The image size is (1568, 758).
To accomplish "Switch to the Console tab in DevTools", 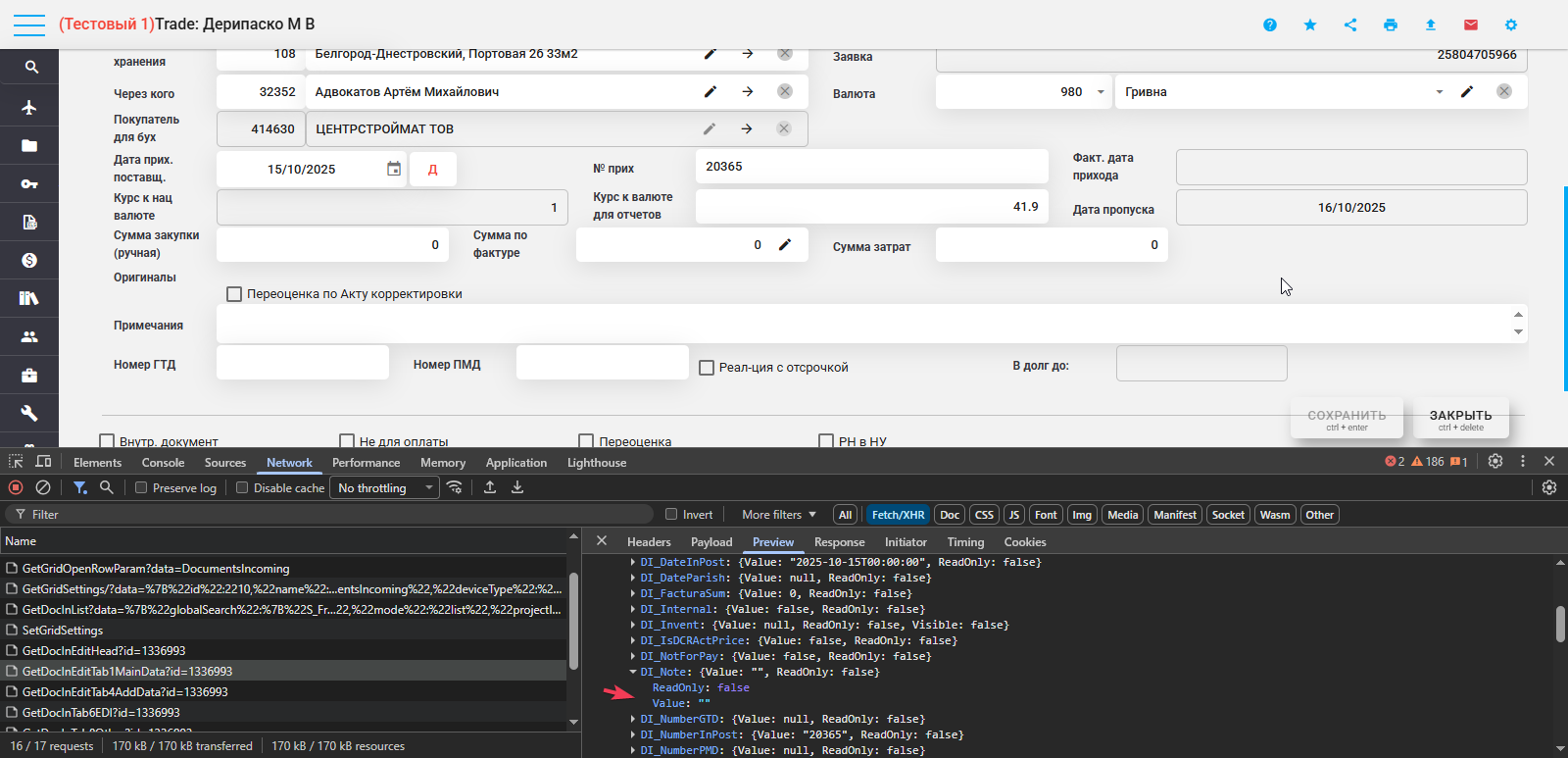I will (163, 463).
